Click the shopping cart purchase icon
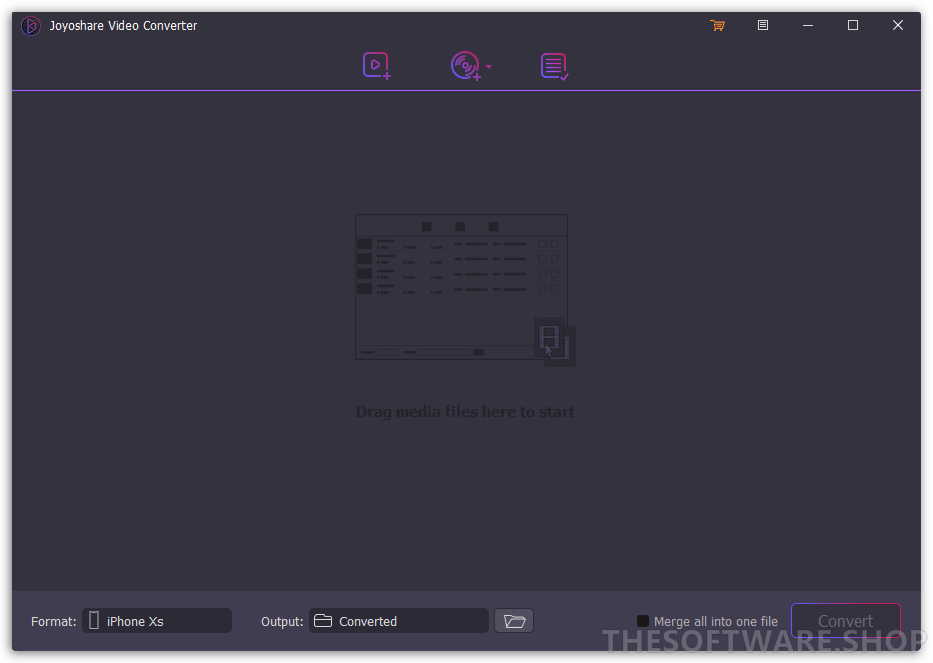The image size is (933, 663). (x=717, y=25)
